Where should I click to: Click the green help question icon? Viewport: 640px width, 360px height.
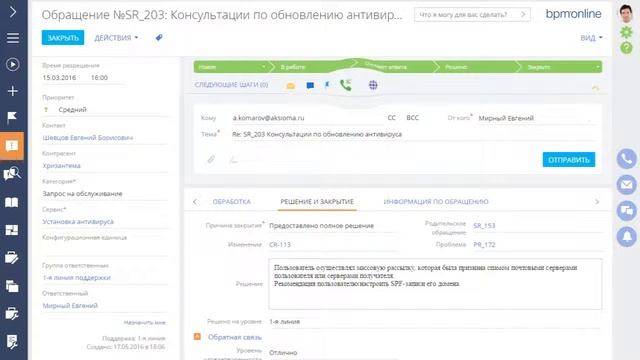[626, 48]
